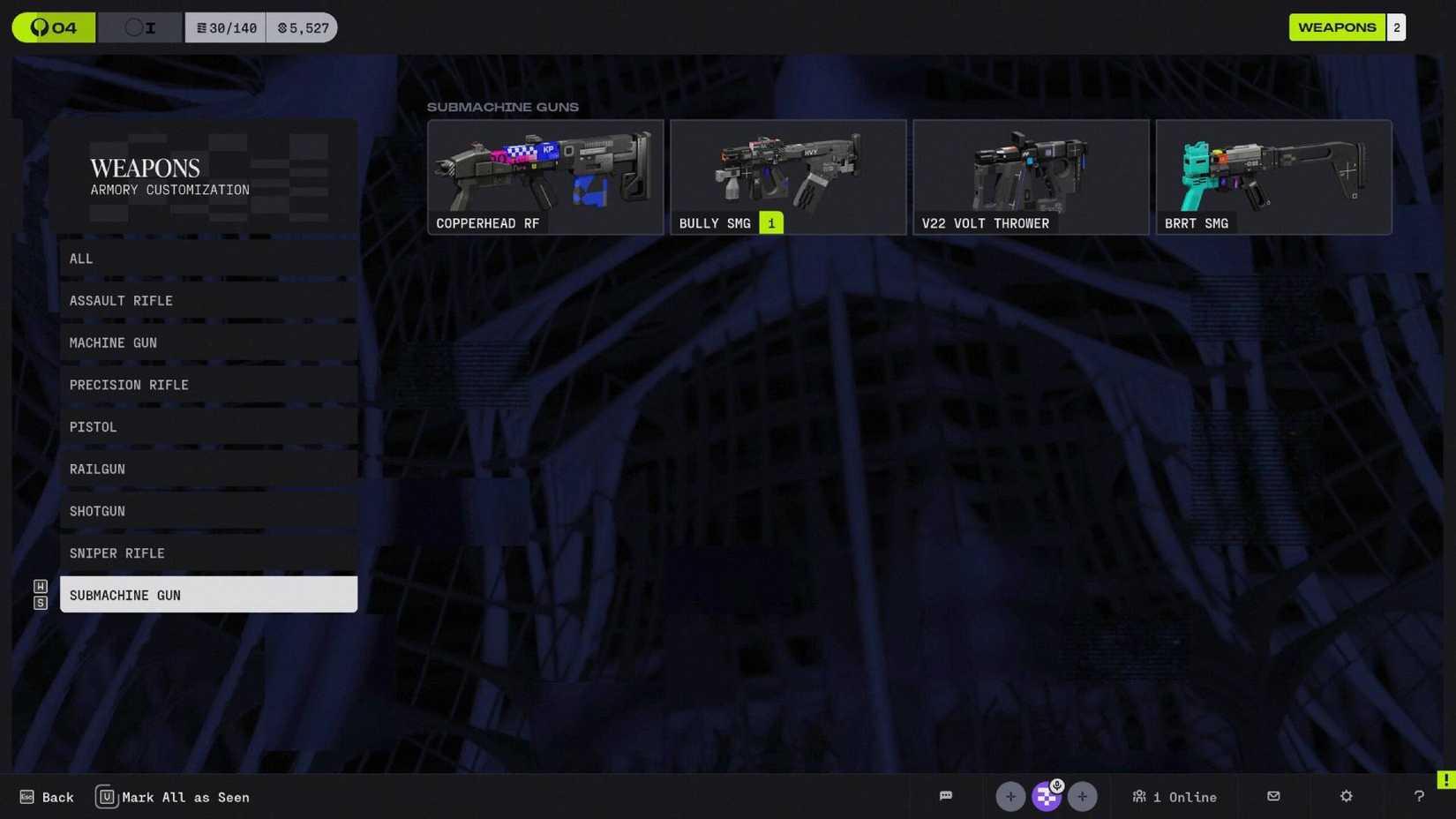This screenshot has height=819, width=1456.
Task: Click the mail inbox envelope icon
Action: 1273,796
